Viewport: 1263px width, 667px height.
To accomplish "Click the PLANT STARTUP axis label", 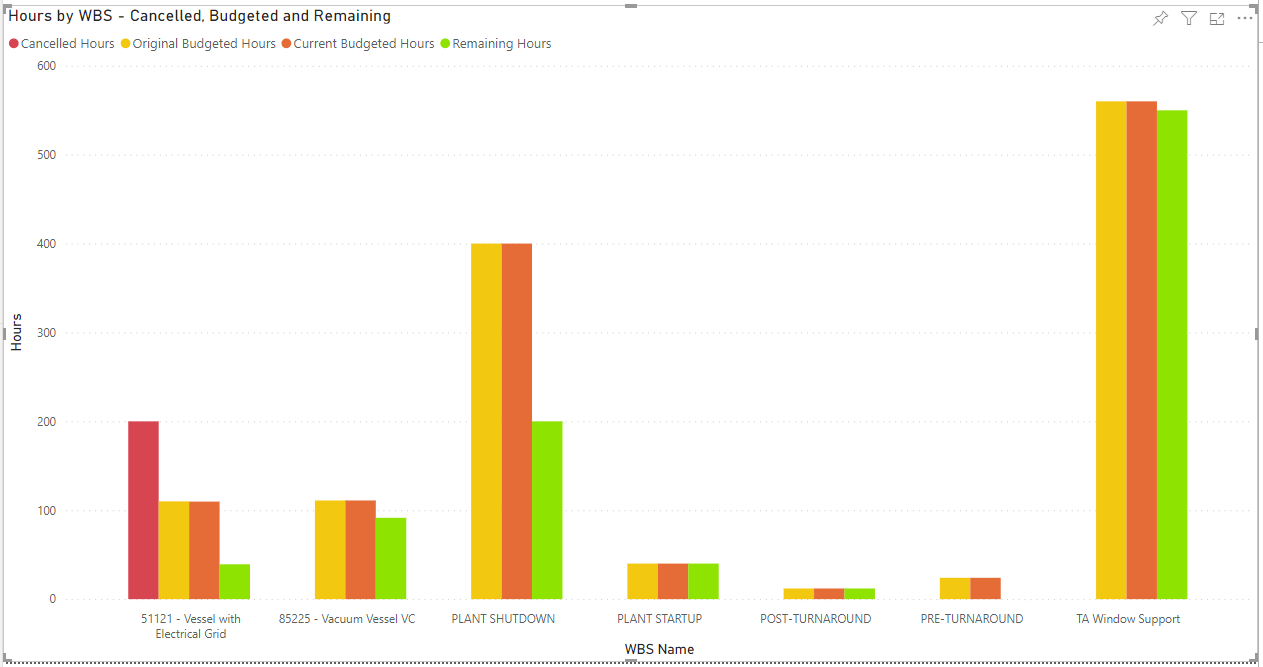I will tap(659, 619).
